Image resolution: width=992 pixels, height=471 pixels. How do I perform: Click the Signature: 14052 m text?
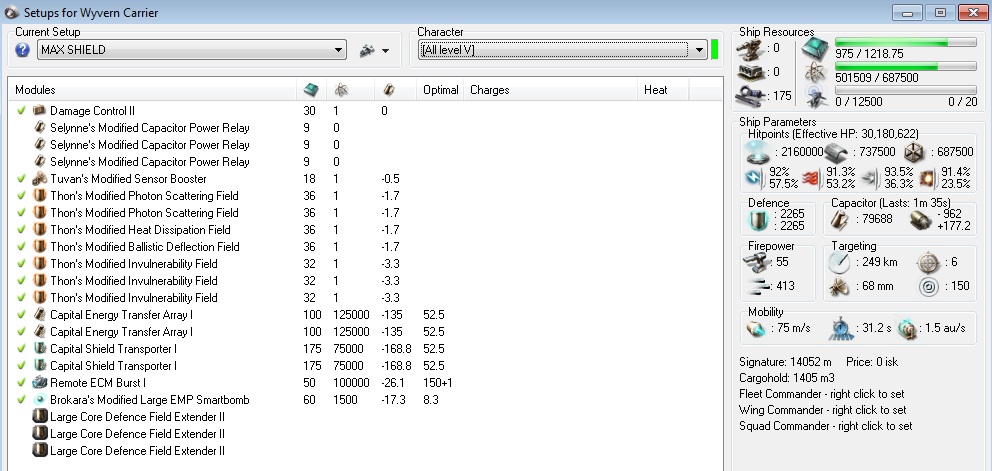(785, 362)
